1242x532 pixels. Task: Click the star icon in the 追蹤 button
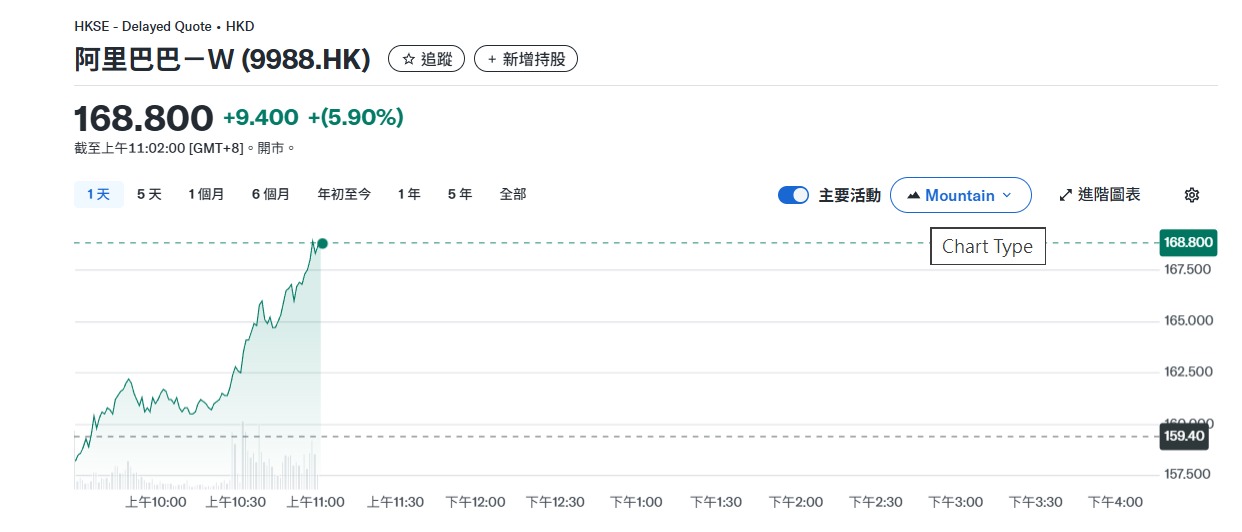click(x=408, y=59)
